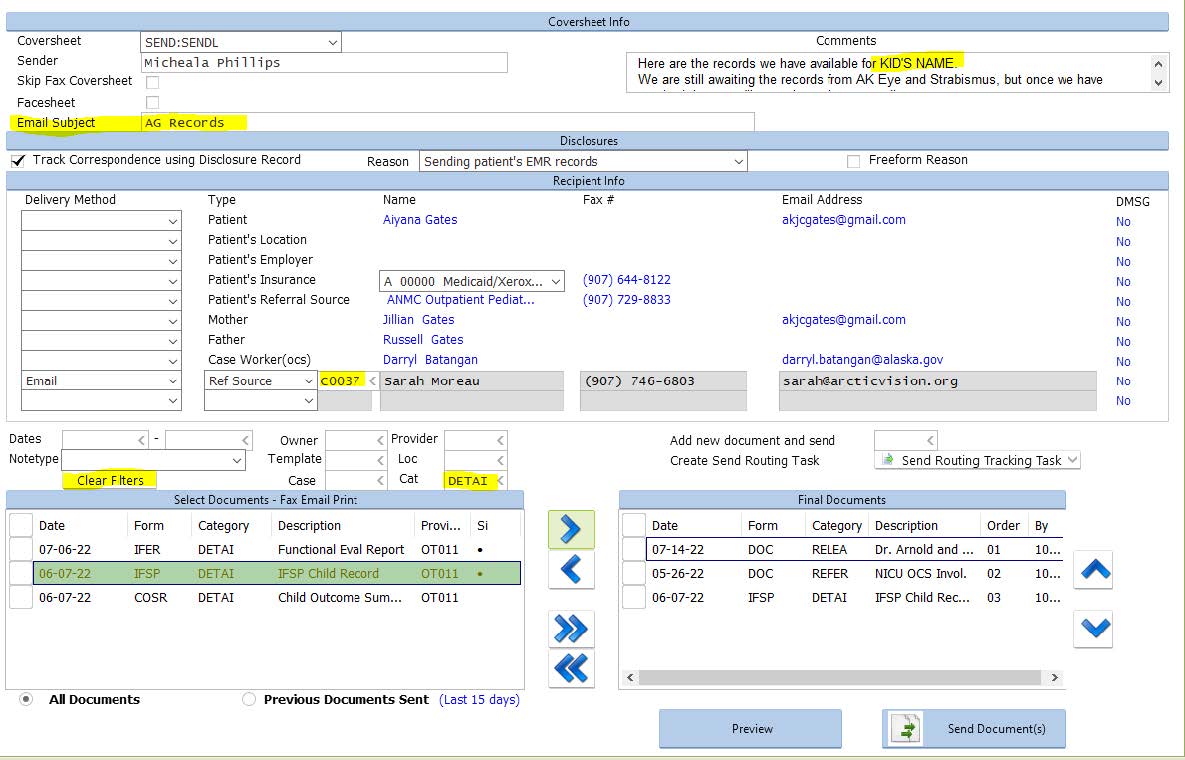
Task: Toggle the Facesheet checkbox
Action: click(x=153, y=103)
